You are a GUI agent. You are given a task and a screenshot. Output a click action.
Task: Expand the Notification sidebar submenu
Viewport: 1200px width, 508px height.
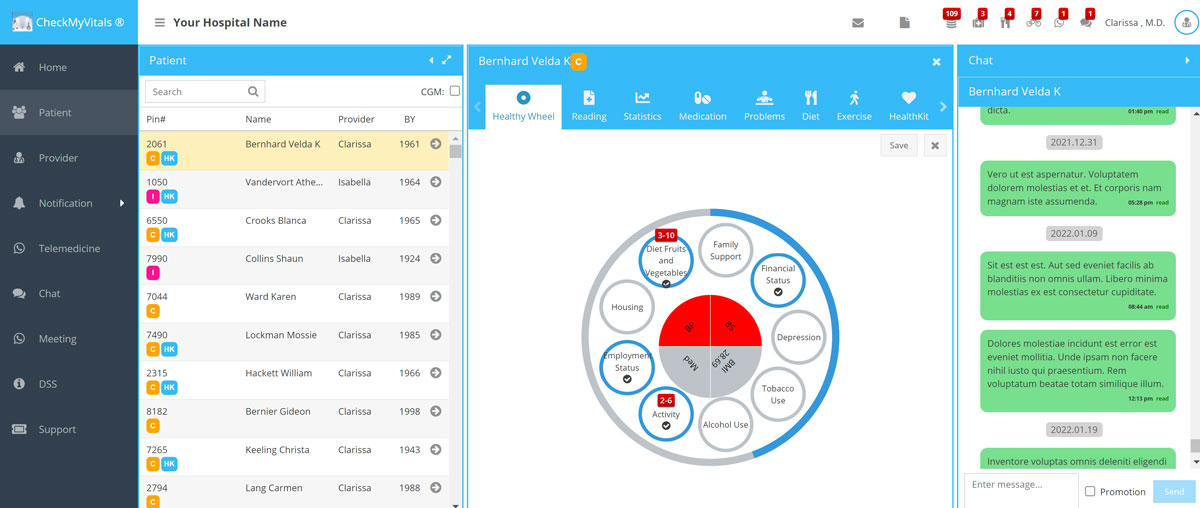click(x=122, y=203)
